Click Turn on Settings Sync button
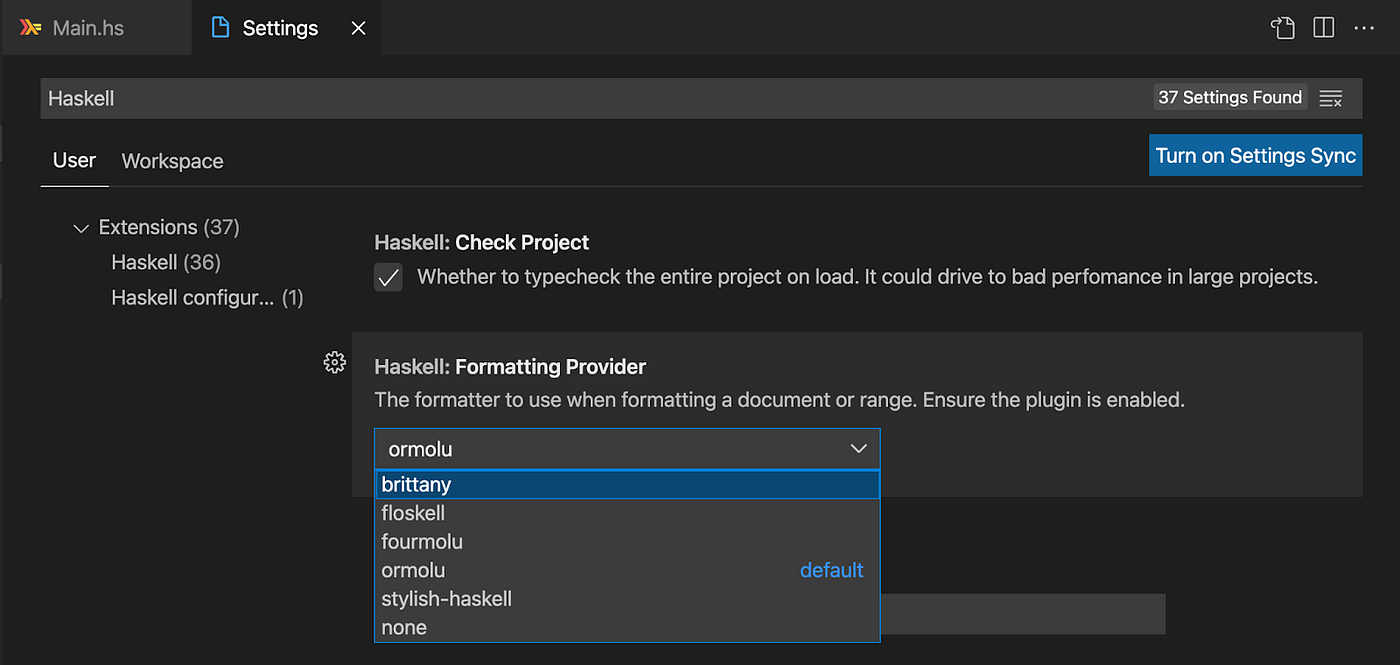 click(x=1255, y=156)
